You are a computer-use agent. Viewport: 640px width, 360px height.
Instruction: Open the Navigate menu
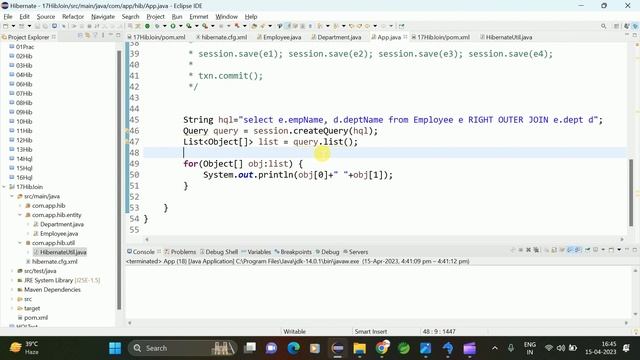[x=103, y=17]
